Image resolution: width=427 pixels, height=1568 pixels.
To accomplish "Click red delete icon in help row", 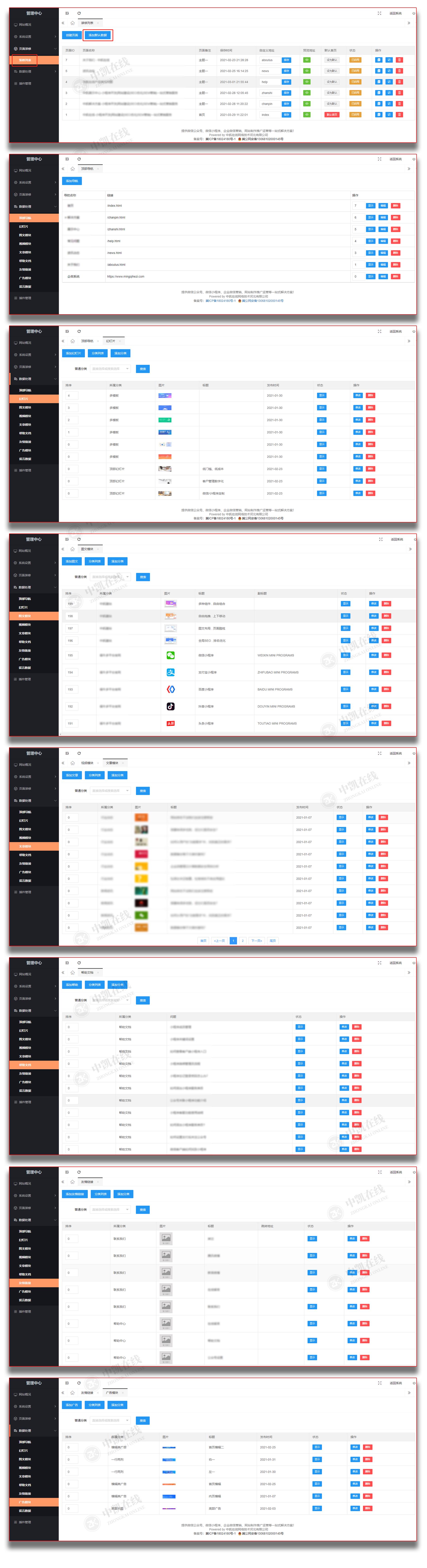I will 399,82.
